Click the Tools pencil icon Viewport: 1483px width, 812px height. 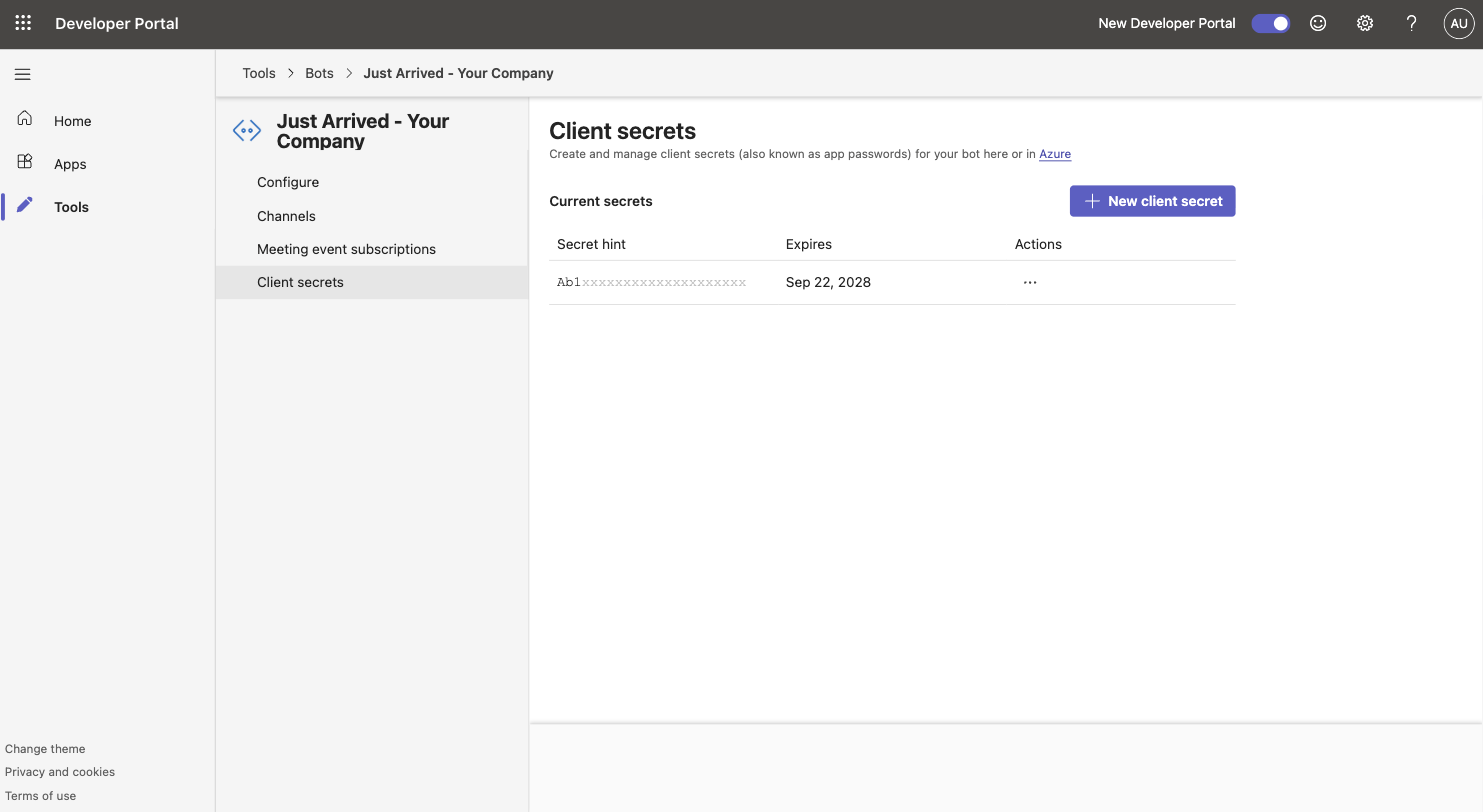(x=25, y=205)
